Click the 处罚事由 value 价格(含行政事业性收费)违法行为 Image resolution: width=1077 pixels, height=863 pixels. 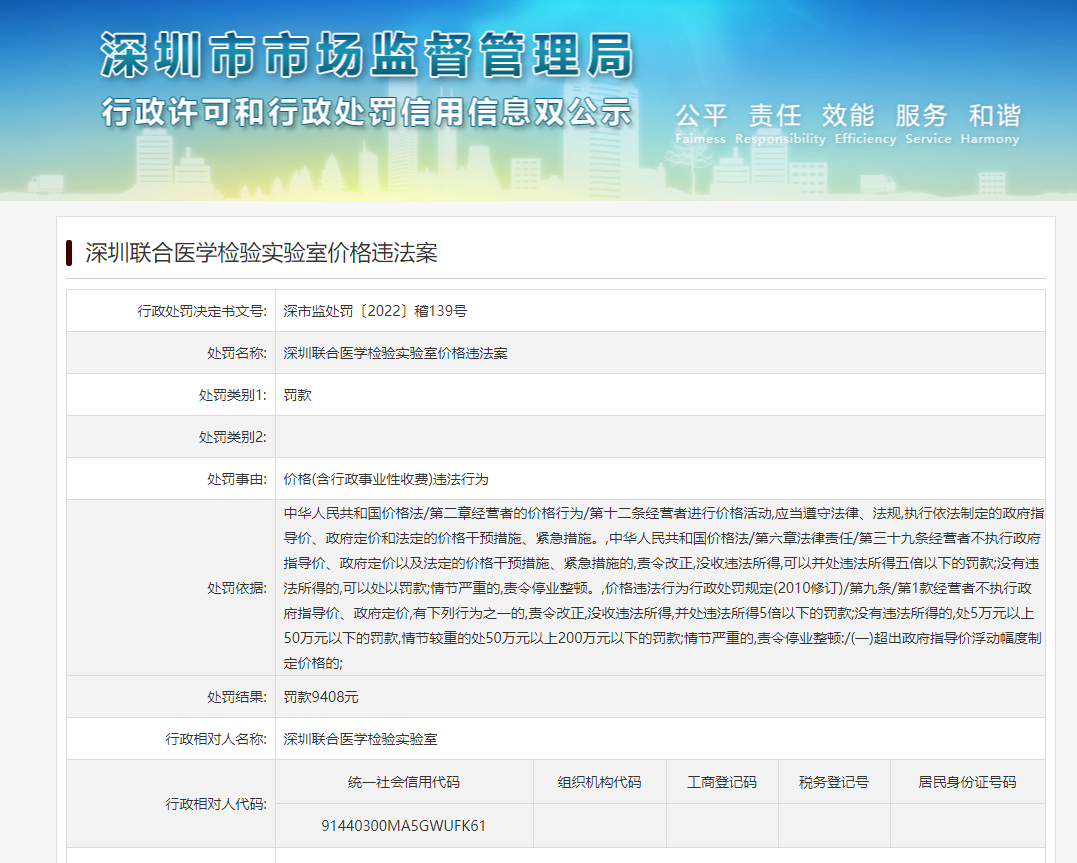386,479
